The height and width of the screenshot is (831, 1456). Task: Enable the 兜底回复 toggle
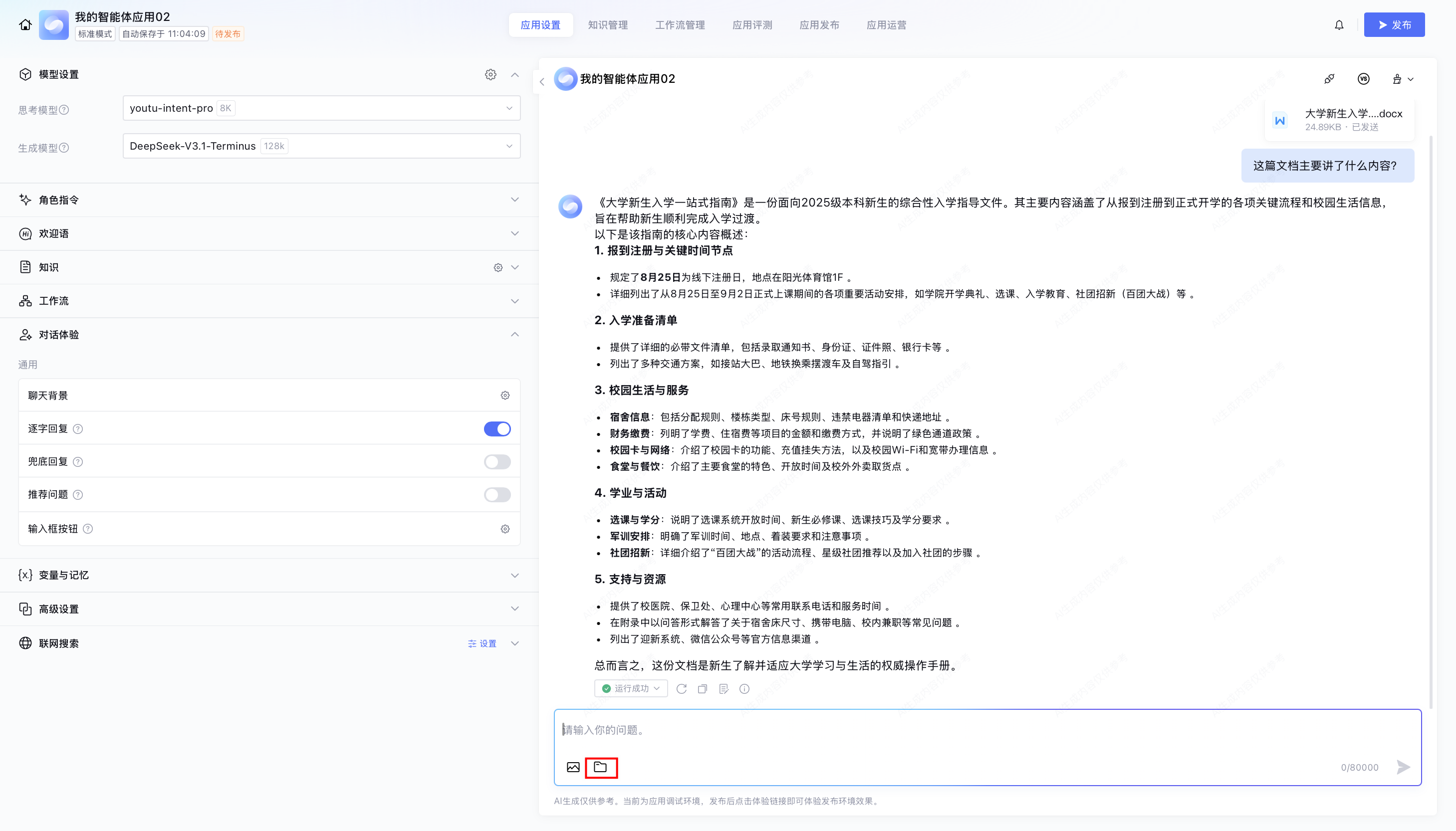click(497, 462)
